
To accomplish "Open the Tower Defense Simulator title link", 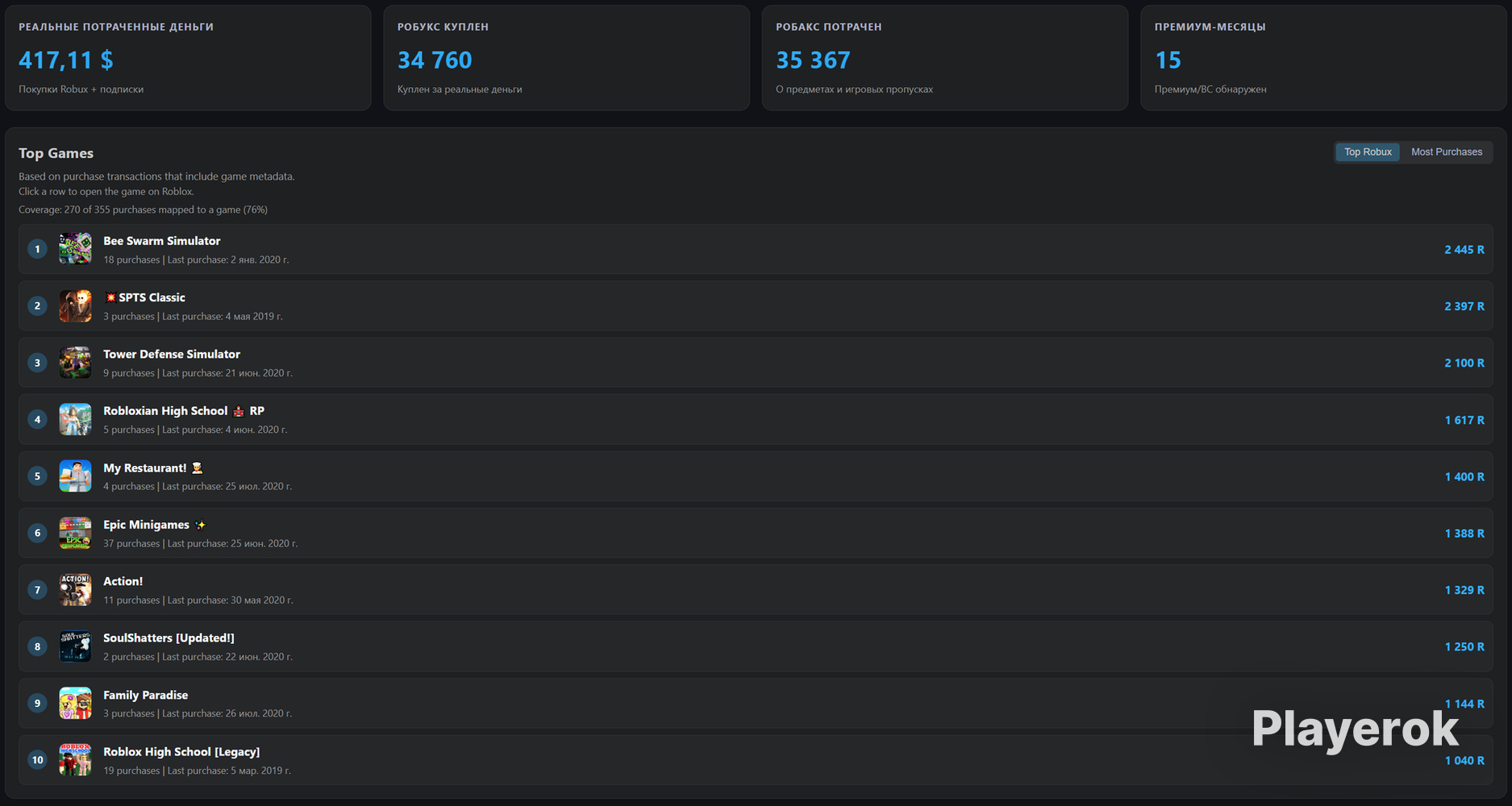I will pos(172,354).
